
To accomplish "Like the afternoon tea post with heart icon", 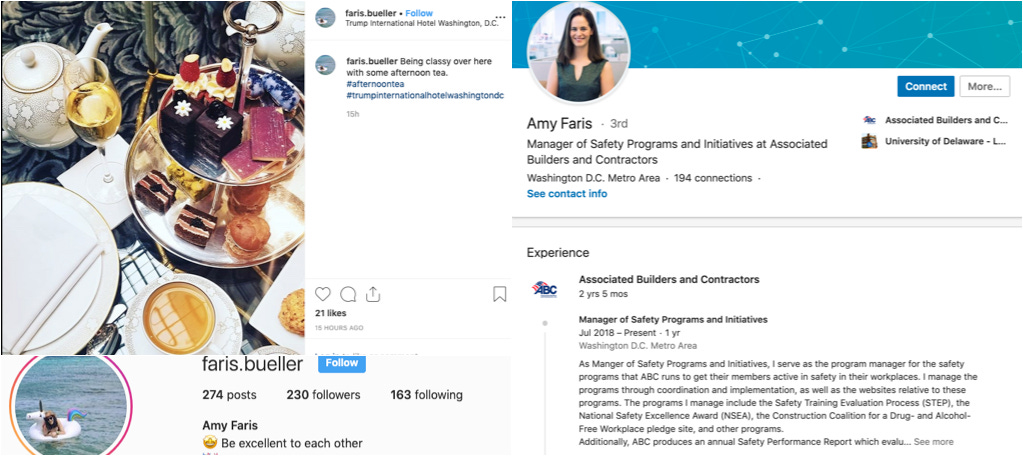I will pos(323,294).
